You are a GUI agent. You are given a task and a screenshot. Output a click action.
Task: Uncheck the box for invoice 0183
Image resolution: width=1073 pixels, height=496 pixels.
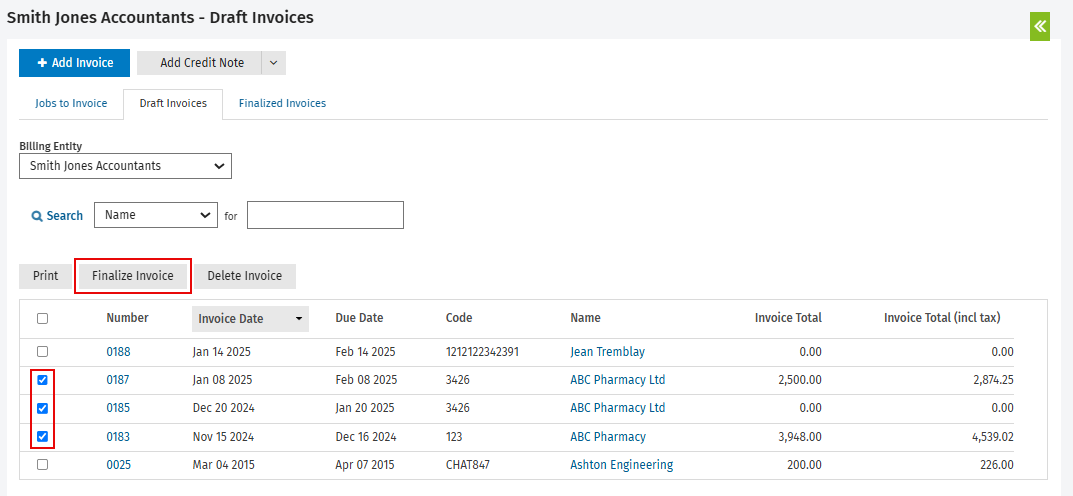coord(42,436)
